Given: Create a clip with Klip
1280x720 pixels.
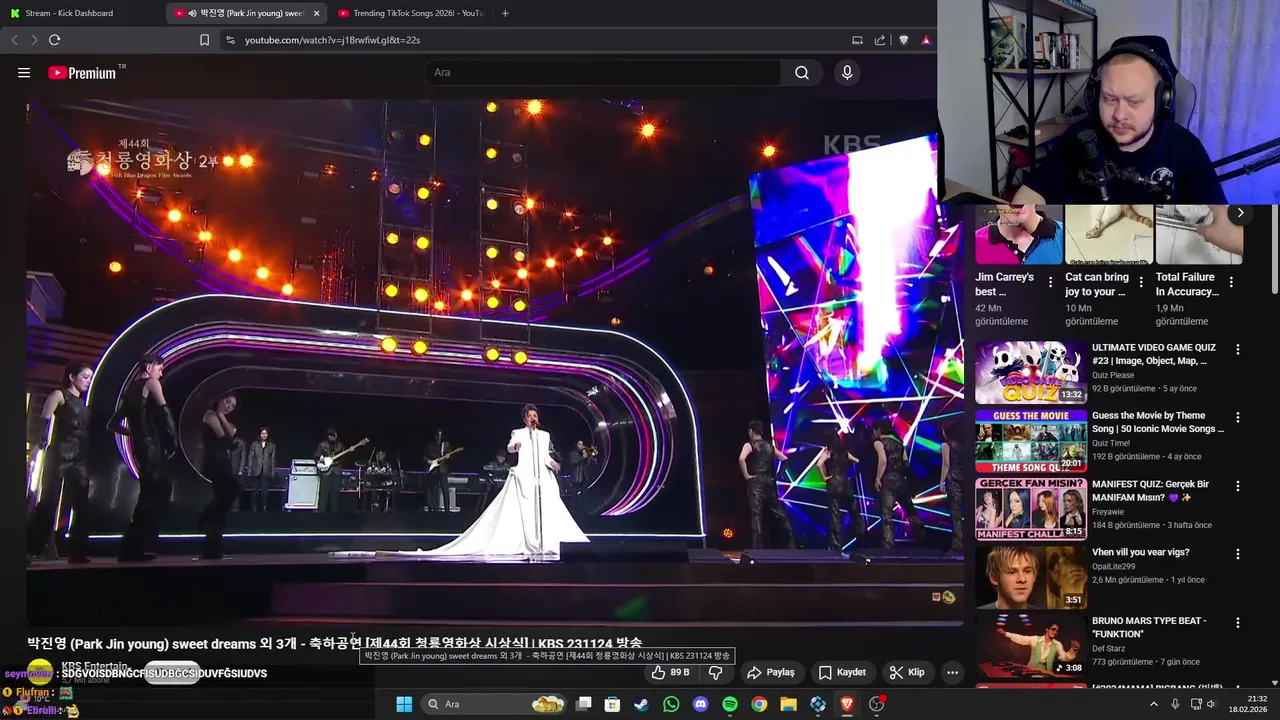Looking at the screenshot, I should coord(907,673).
